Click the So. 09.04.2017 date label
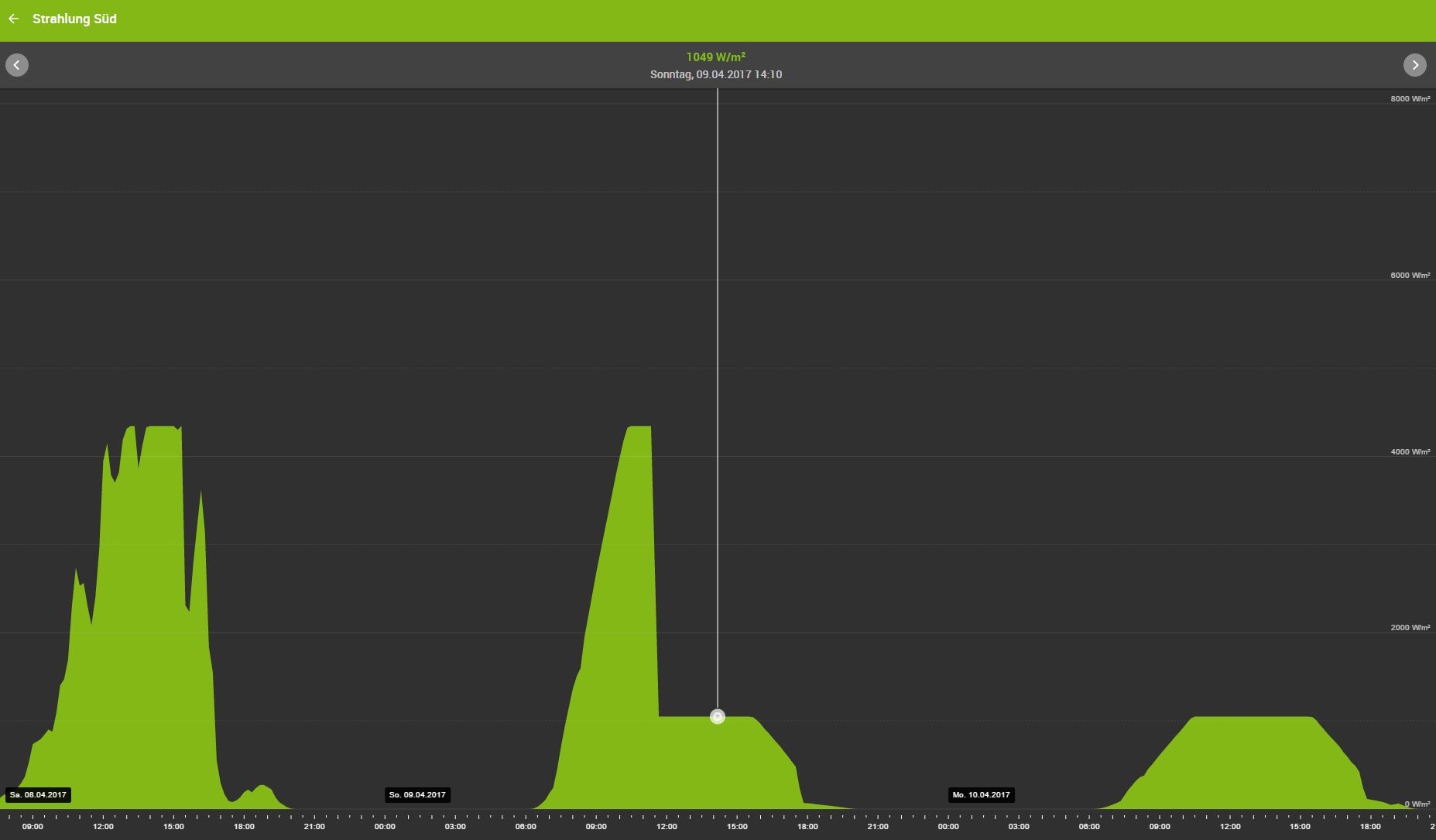The height and width of the screenshot is (840, 1436). click(x=417, y=795)
